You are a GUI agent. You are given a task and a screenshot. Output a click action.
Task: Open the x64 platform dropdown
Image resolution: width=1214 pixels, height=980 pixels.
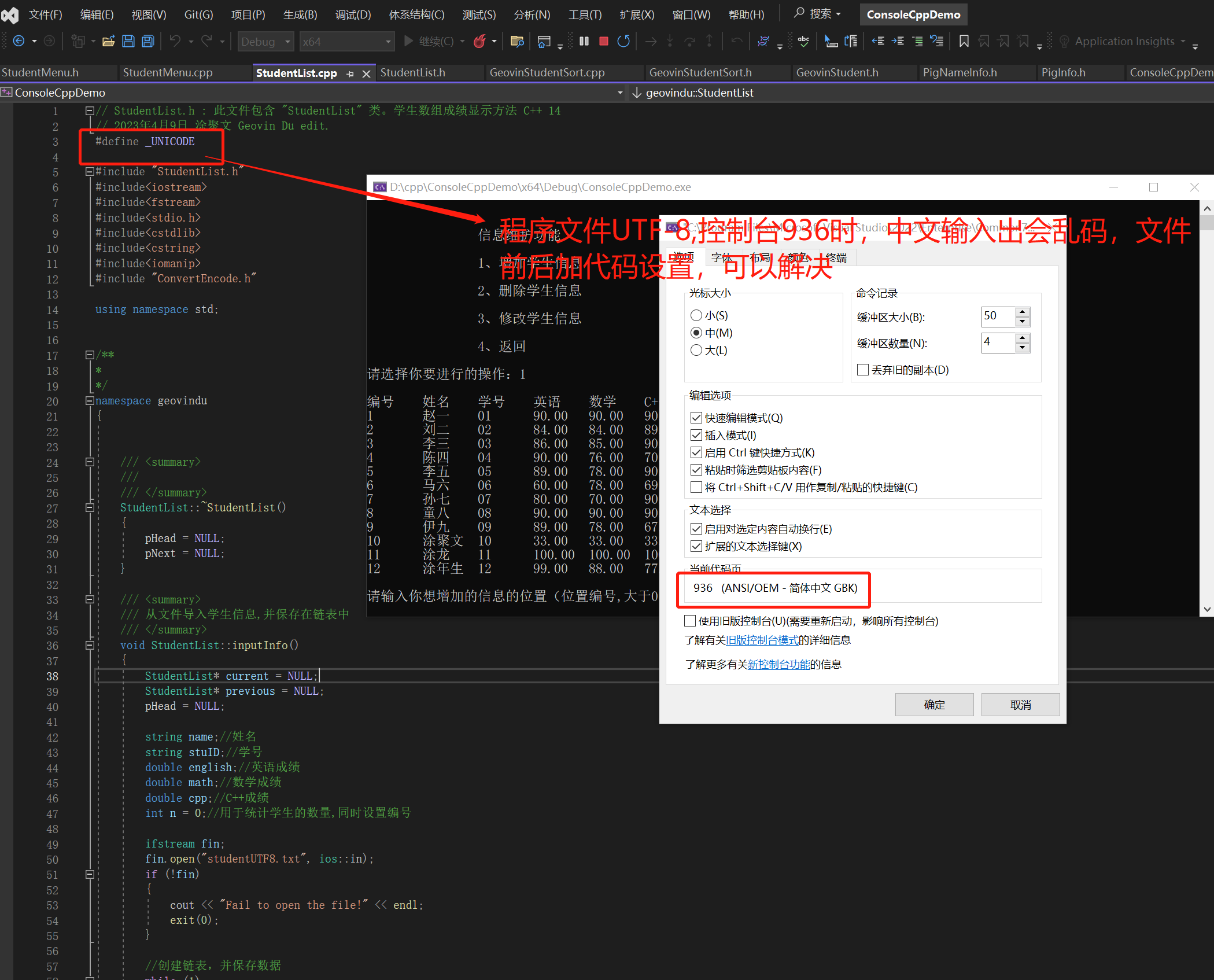coord(346,42)
